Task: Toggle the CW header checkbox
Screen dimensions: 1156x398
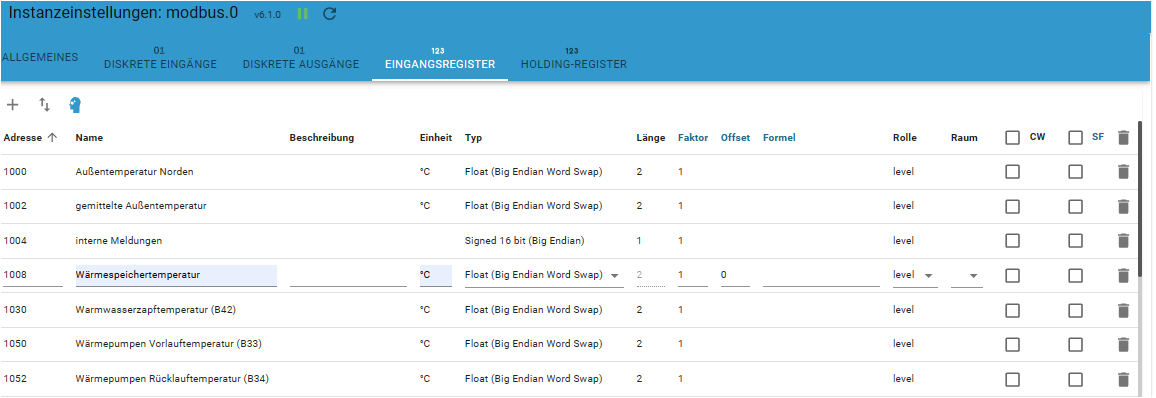Action: [1012, 137]
